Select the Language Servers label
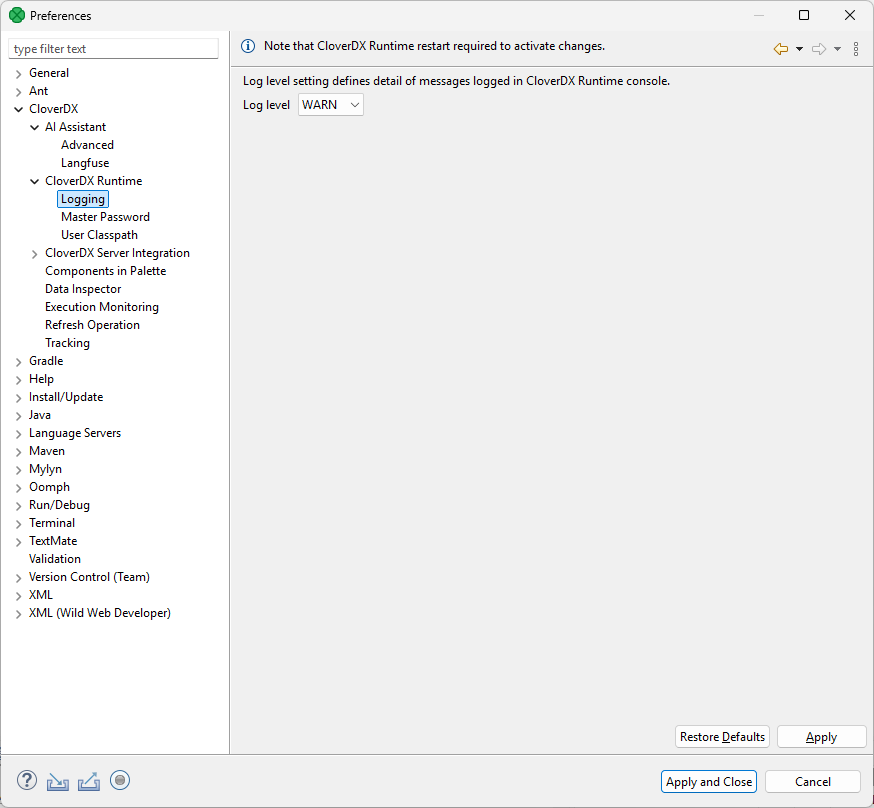Screen dimensions: 874x808 pyautogui.click(x=75, y=433)
